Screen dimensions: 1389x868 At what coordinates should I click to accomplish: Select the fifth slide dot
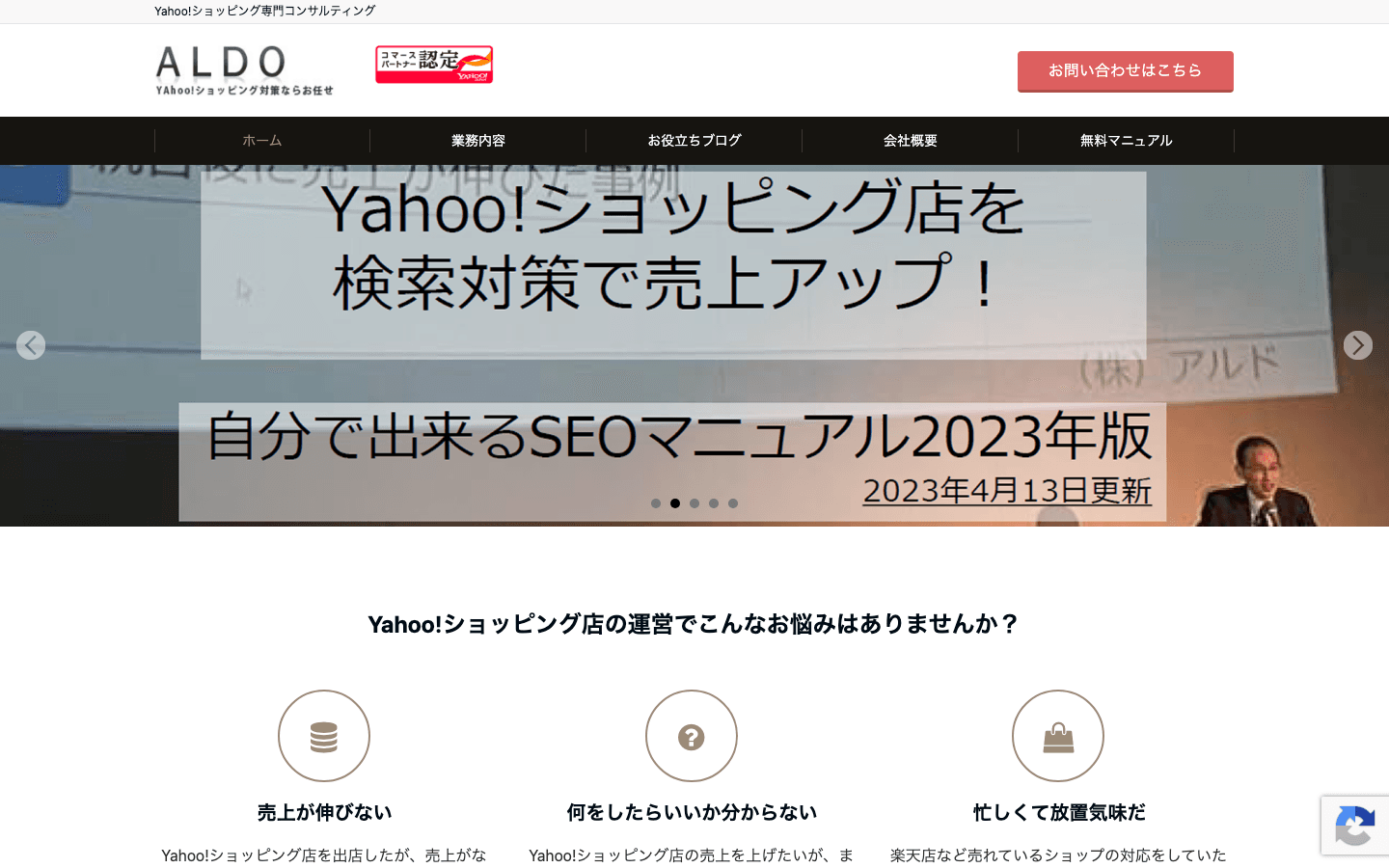(x=733, y=503)
